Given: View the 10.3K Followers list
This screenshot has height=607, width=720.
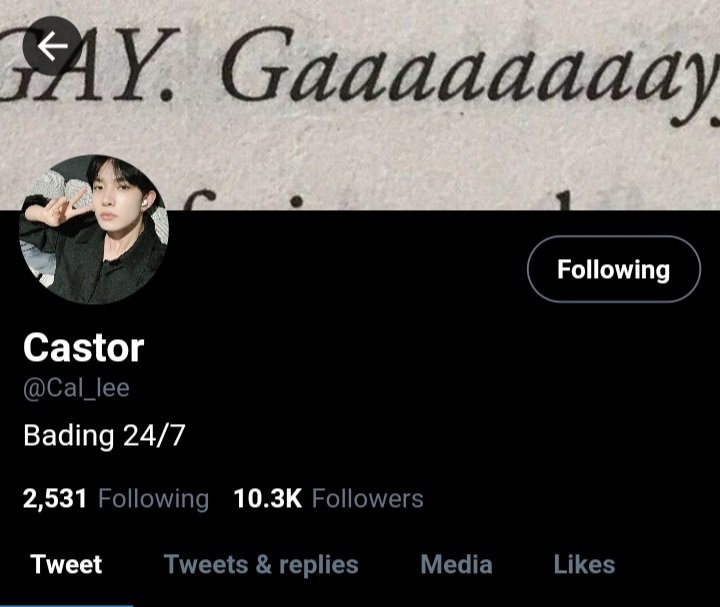Looking at the screenshot, I should pos(328,499).
